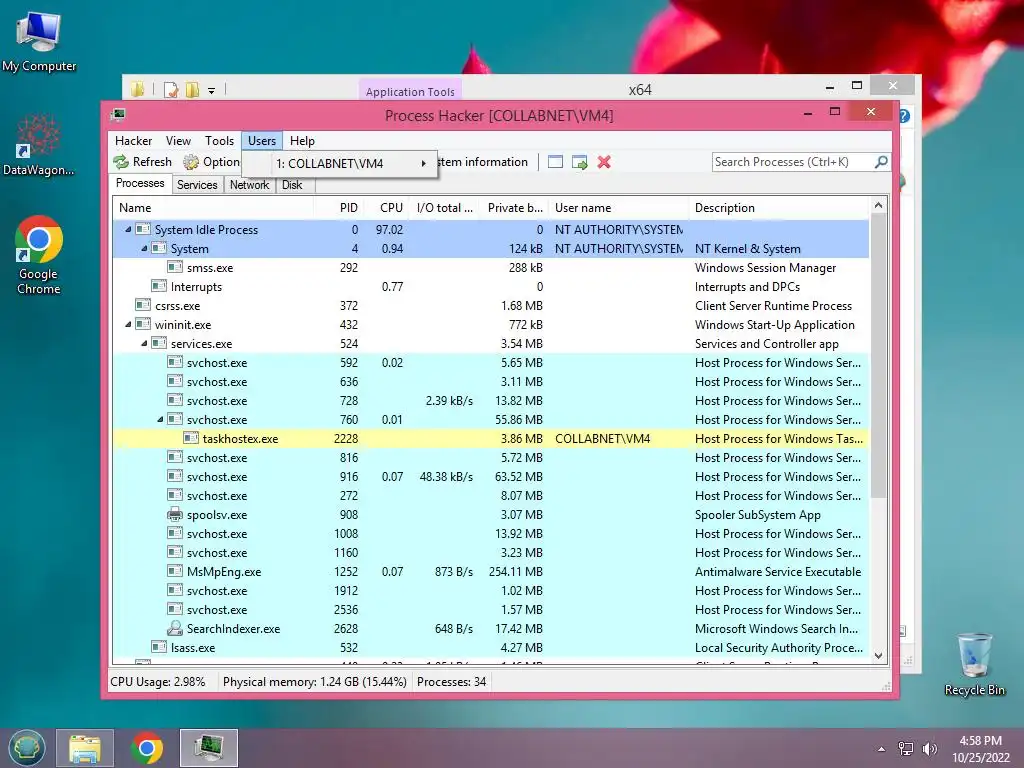Screen dimensions: 1024x768
Task: Open File Explorer from taskbar
Action: click(85, 748)
